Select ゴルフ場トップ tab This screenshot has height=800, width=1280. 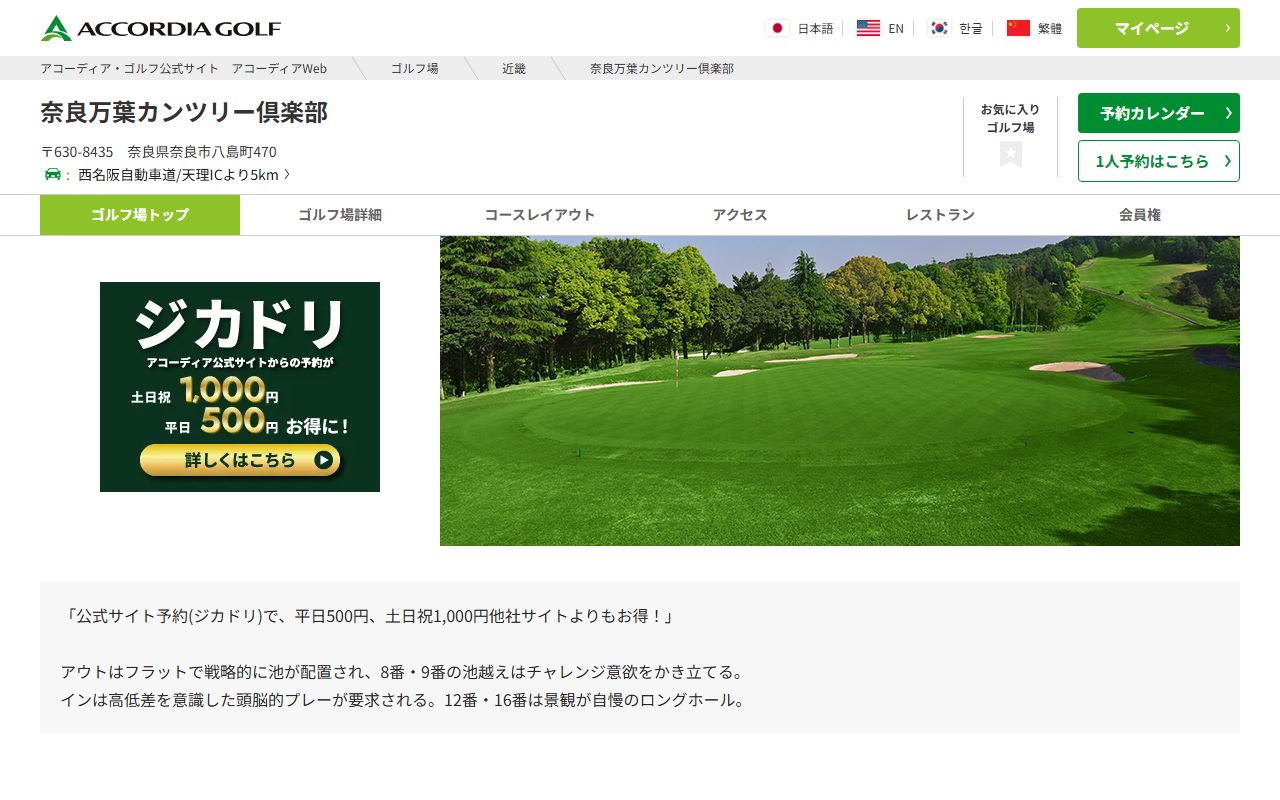tap(140, 215)
